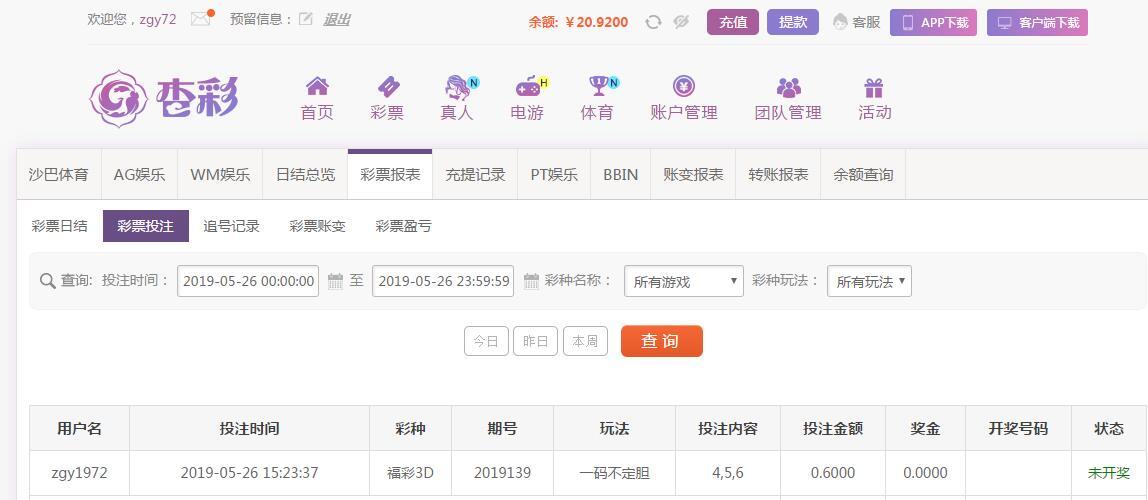Viewport: 1148px width, 500px height.
Task: Click the bet amount 0.6000
Action: (833, 473)
